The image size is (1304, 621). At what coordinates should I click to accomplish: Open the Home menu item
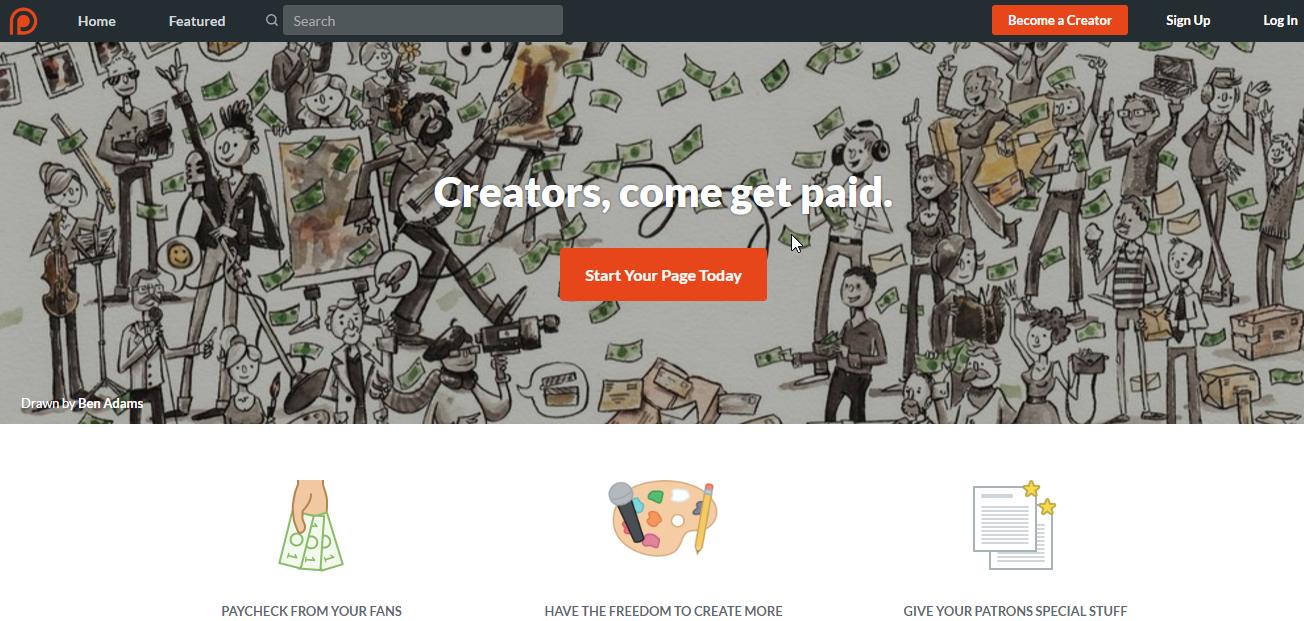click(97, 20)
